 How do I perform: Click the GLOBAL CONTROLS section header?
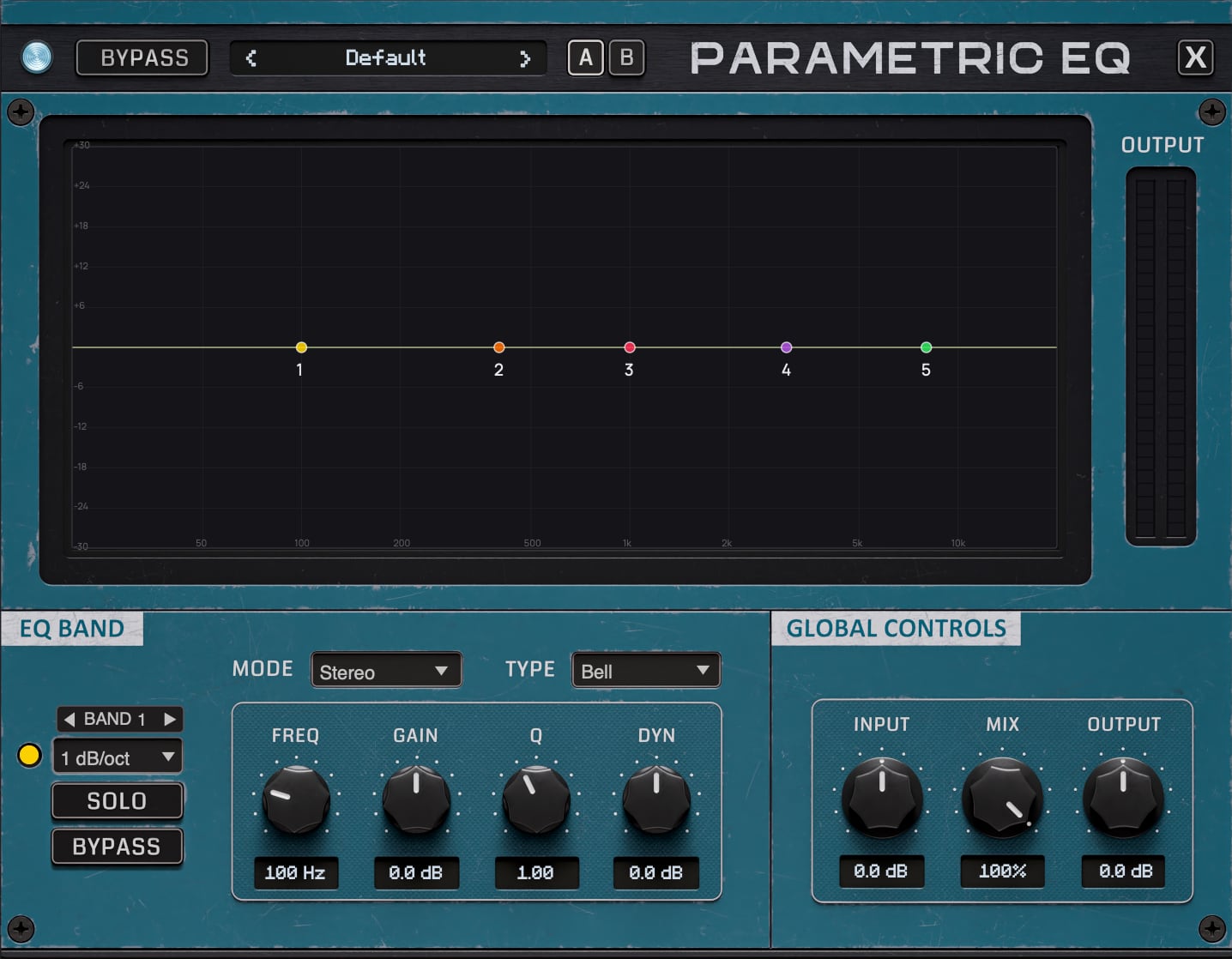point(896,629)
